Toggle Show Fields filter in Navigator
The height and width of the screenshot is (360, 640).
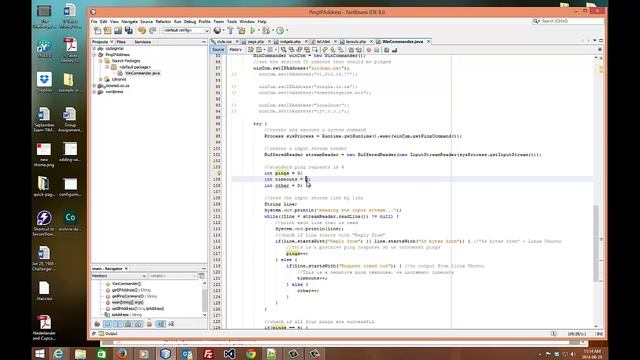(107, 324)
